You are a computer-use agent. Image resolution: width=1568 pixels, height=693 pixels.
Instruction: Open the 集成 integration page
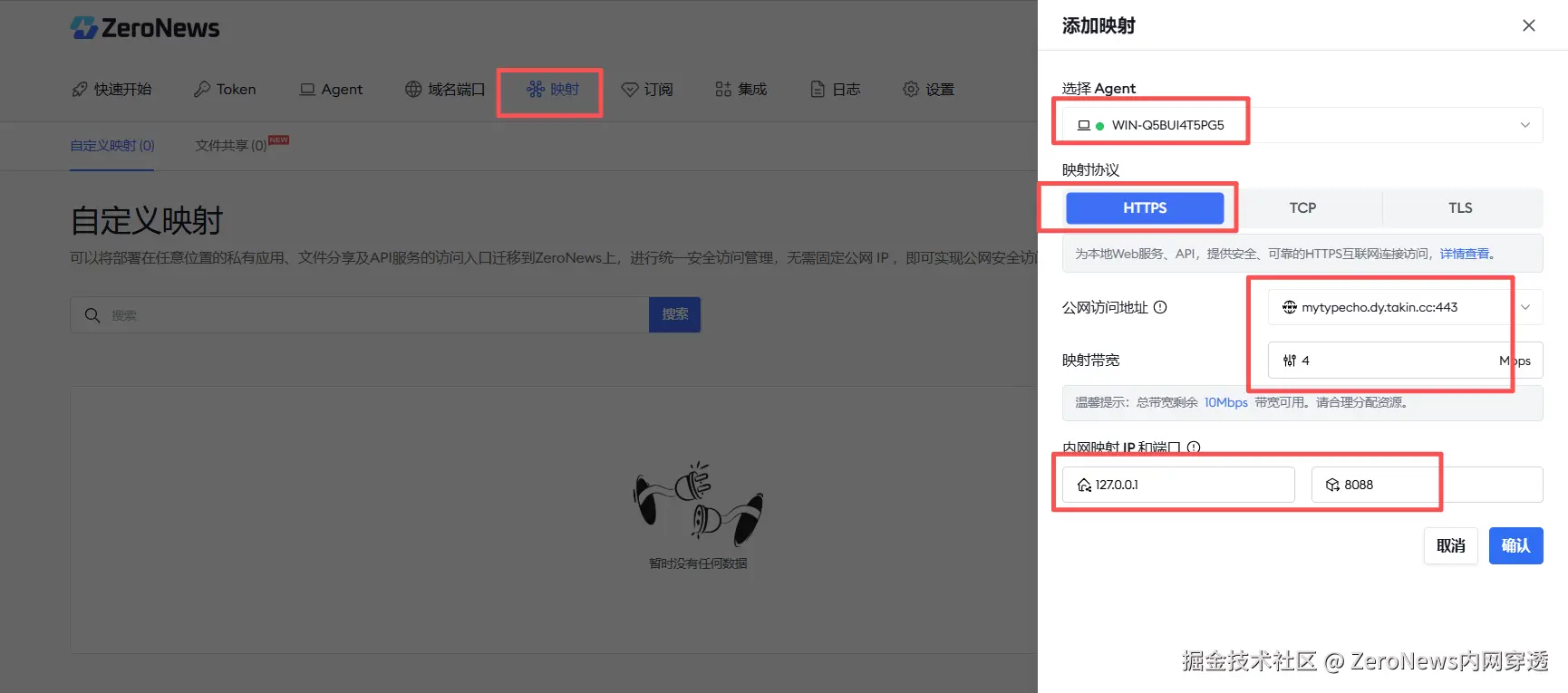(741, 89)
